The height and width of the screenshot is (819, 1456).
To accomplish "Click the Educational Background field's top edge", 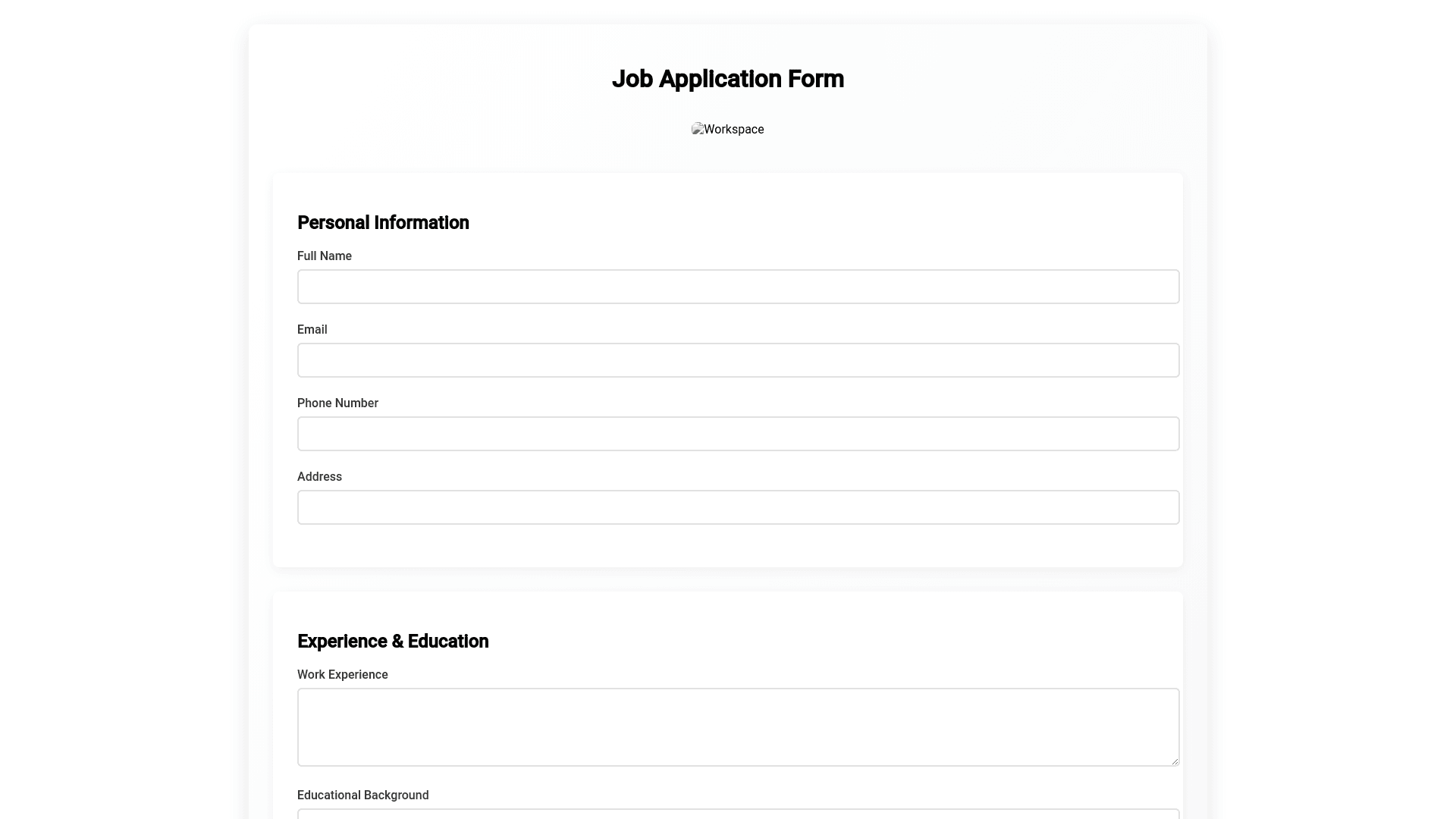I will pyautogui.click(x=738, y=812).
